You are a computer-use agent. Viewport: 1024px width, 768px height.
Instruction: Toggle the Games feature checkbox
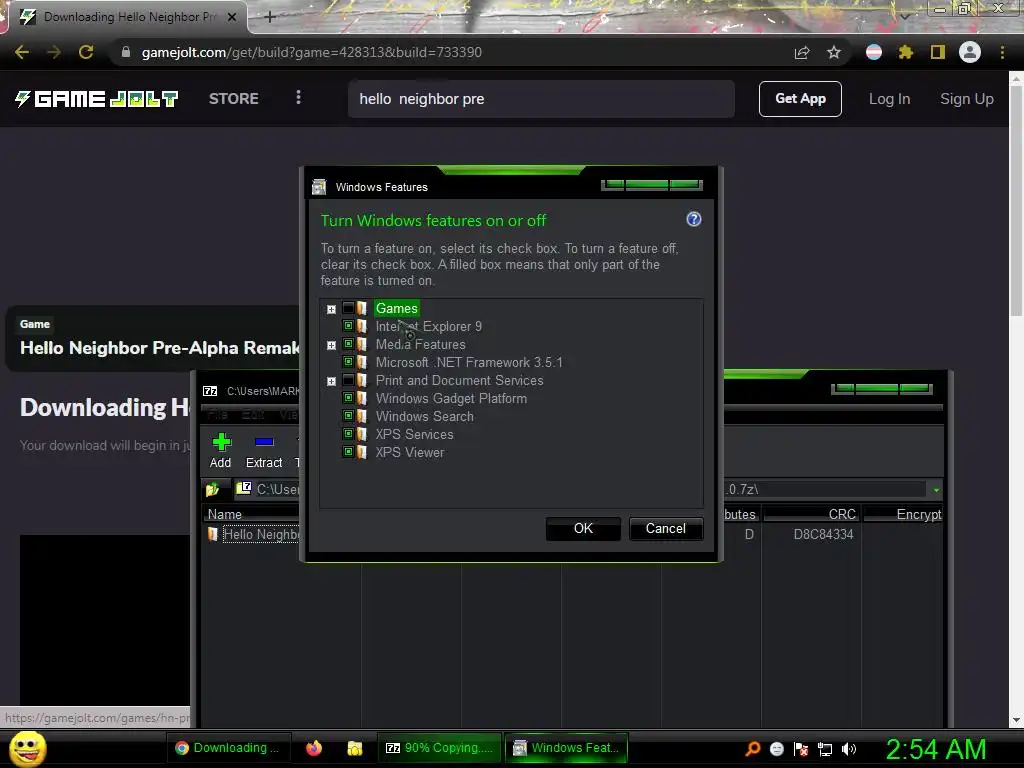(x=348, y=308)
